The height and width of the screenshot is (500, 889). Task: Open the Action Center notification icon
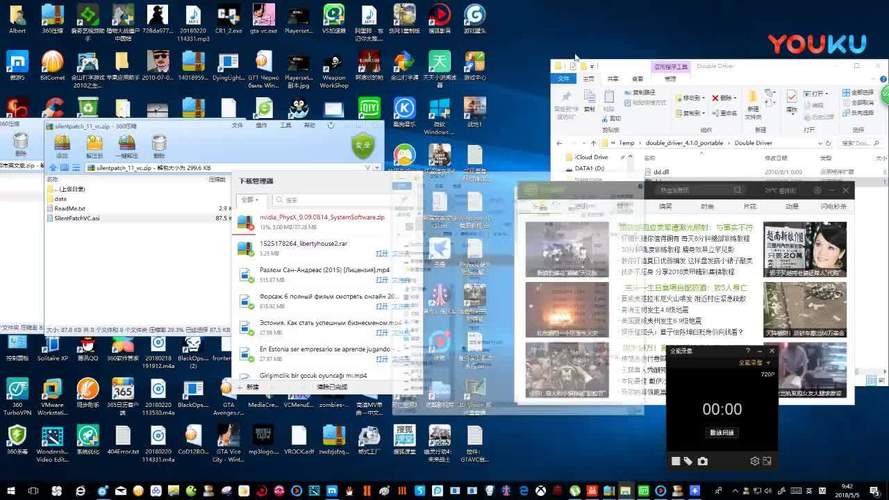click(x=874, y=491)
